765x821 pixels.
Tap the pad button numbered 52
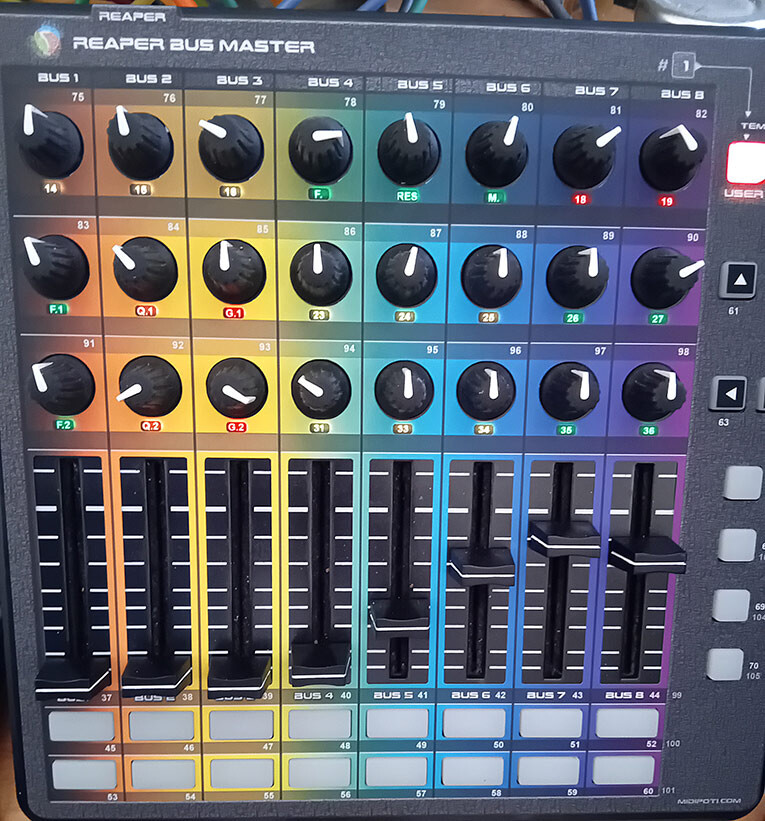click(x=627, y=723)
